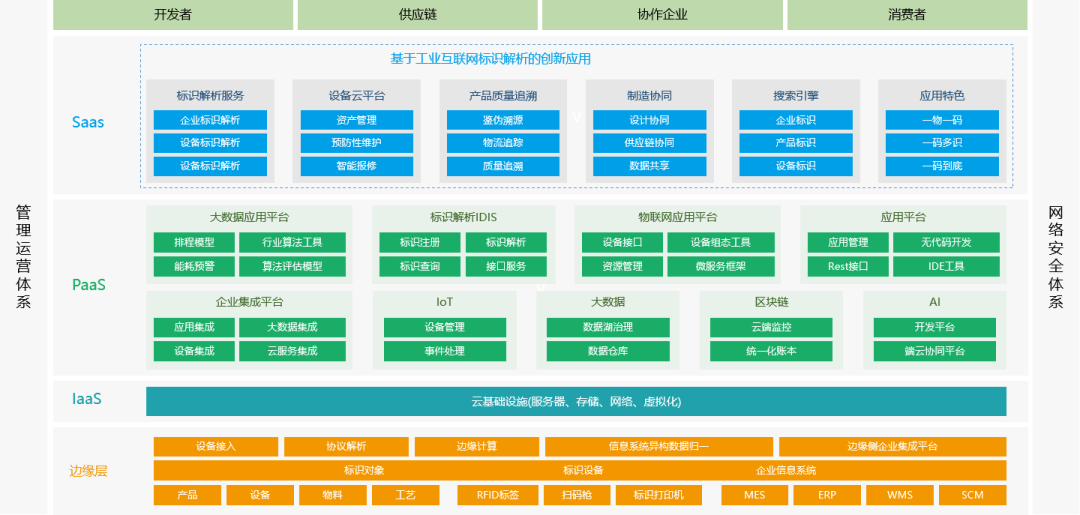Screen dimensions: 1080x515
Task: Select 资源管理 under 物联网应用平台
Action: click(623, 266)
